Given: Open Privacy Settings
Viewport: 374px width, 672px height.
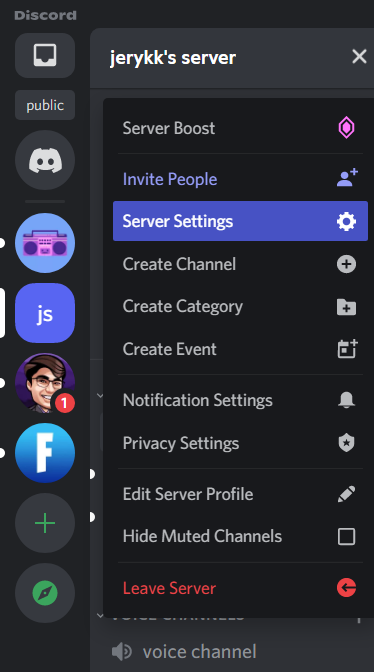Looking at the screenshot, I should click(x=240, y=443).
